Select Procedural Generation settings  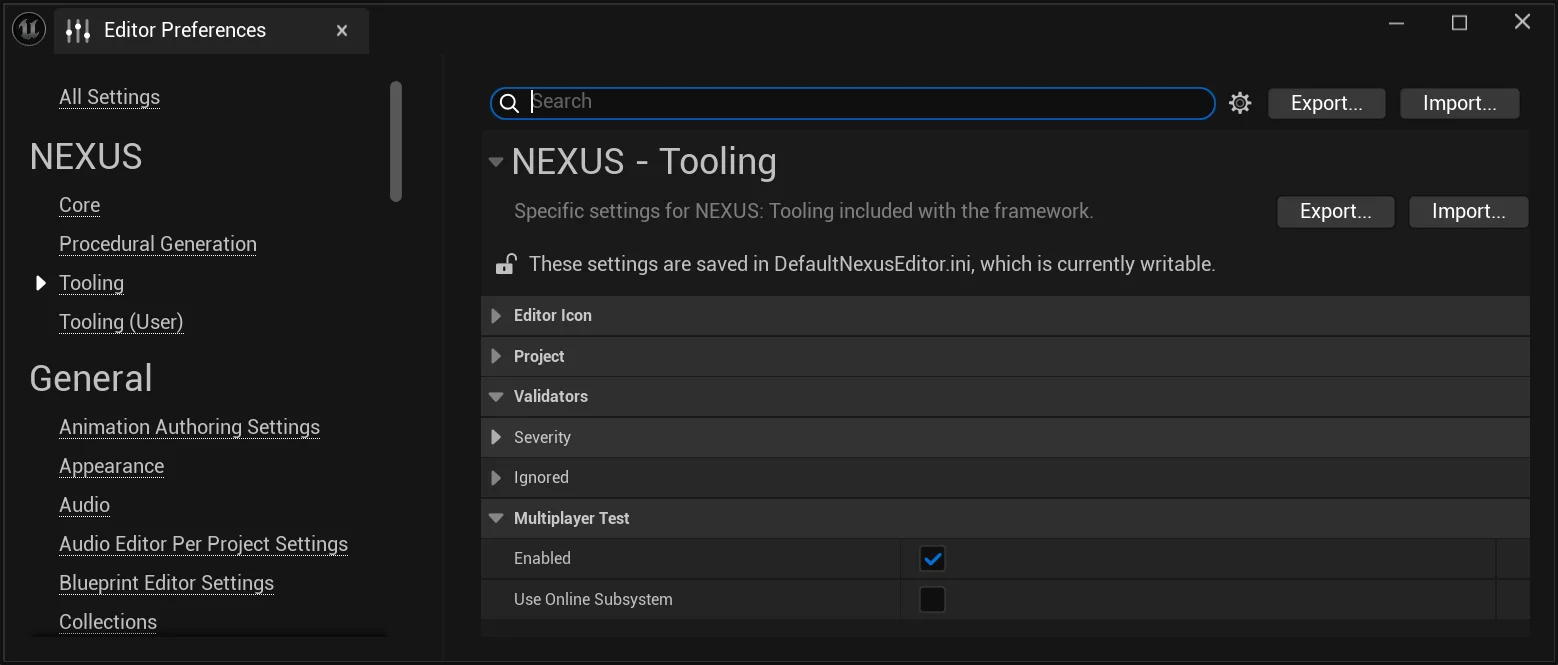(x=158, y=244)
